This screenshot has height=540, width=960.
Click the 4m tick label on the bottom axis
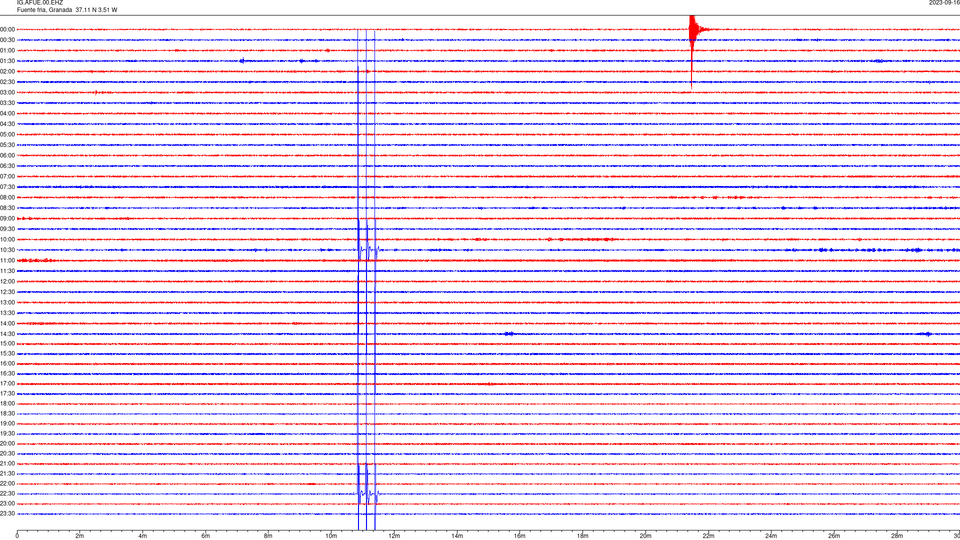click(x=143, y=536)
